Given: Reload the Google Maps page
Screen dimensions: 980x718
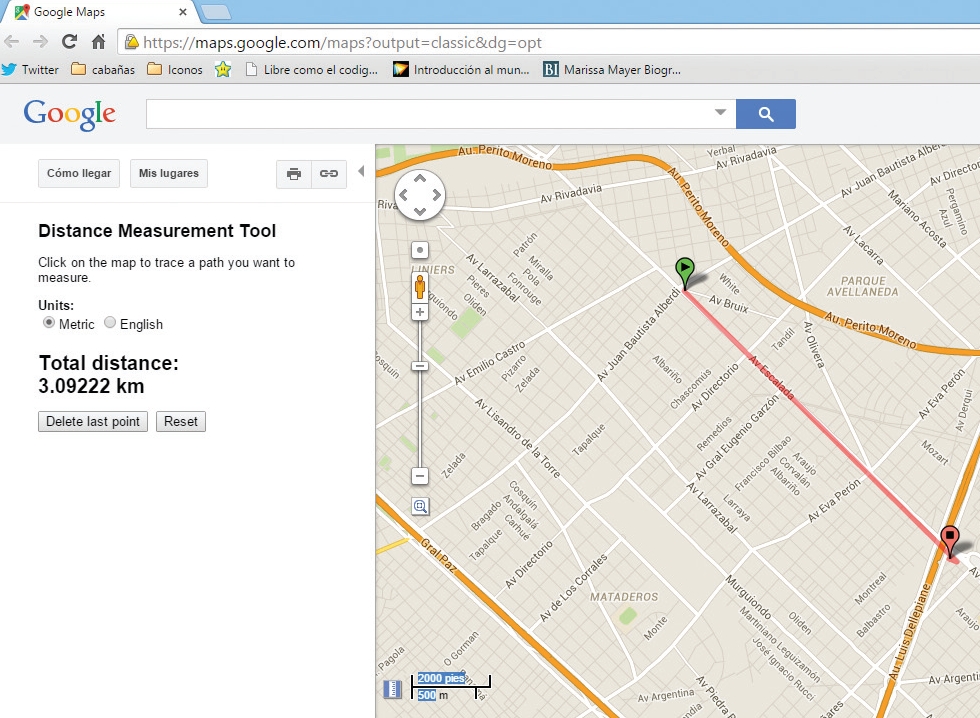Looking at the screenshot, I should (69, 42).
